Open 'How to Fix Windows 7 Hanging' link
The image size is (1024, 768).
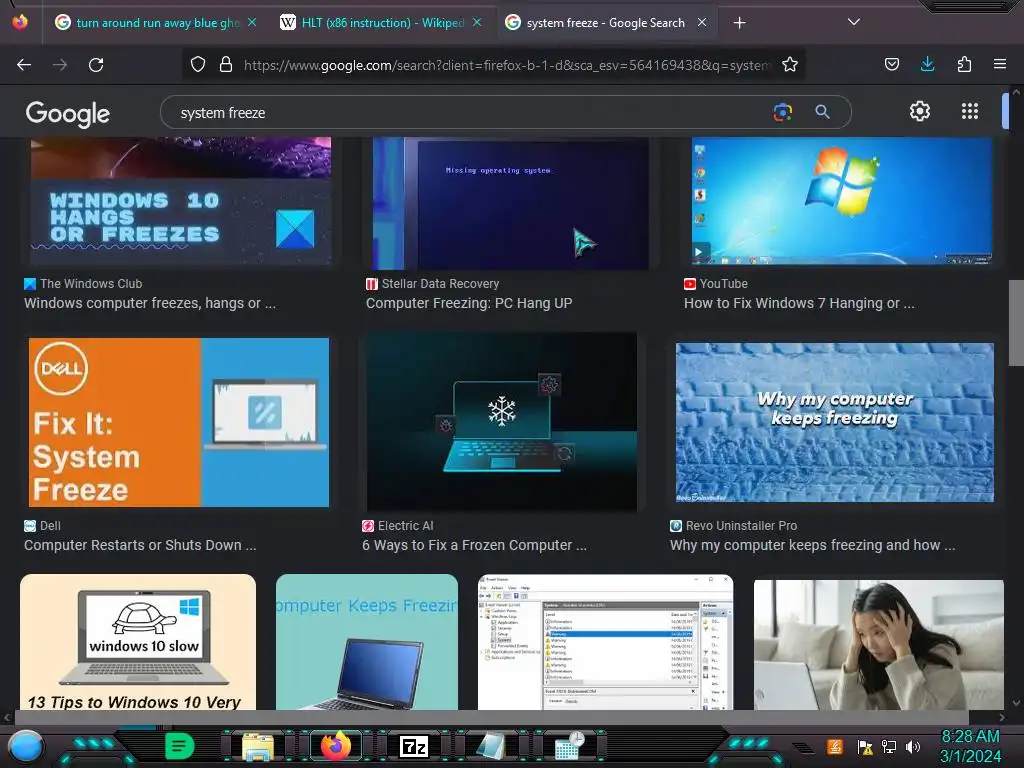(x=799, y=303)
